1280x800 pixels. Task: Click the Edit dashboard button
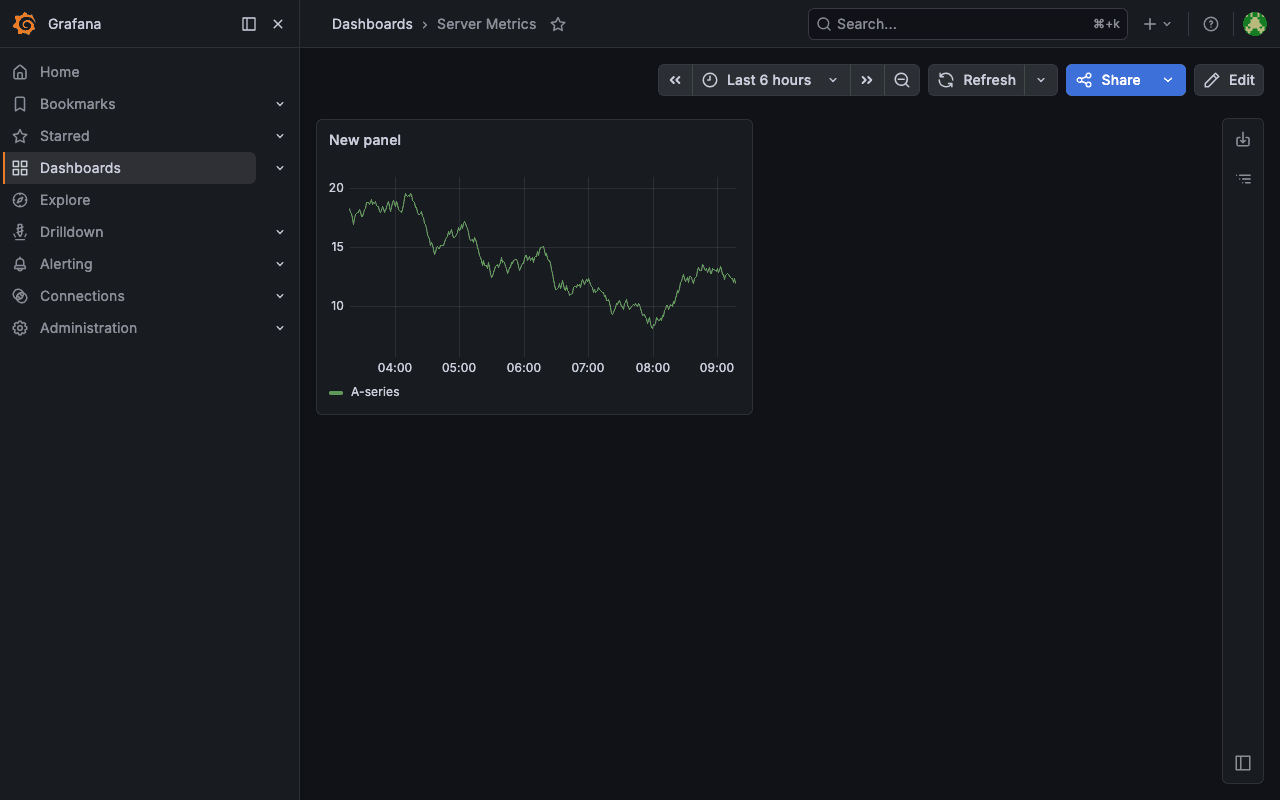point(1229,80)
